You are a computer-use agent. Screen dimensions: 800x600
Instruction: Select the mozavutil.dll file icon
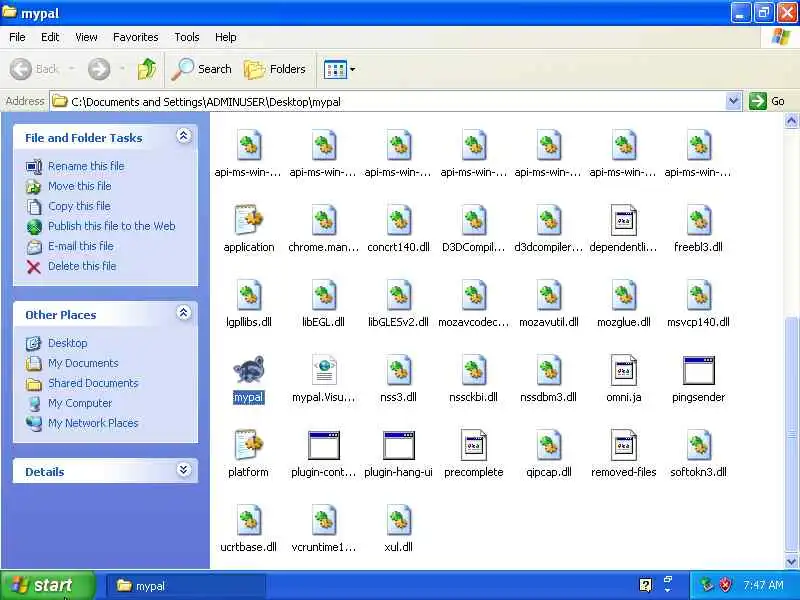pos(548,295)
